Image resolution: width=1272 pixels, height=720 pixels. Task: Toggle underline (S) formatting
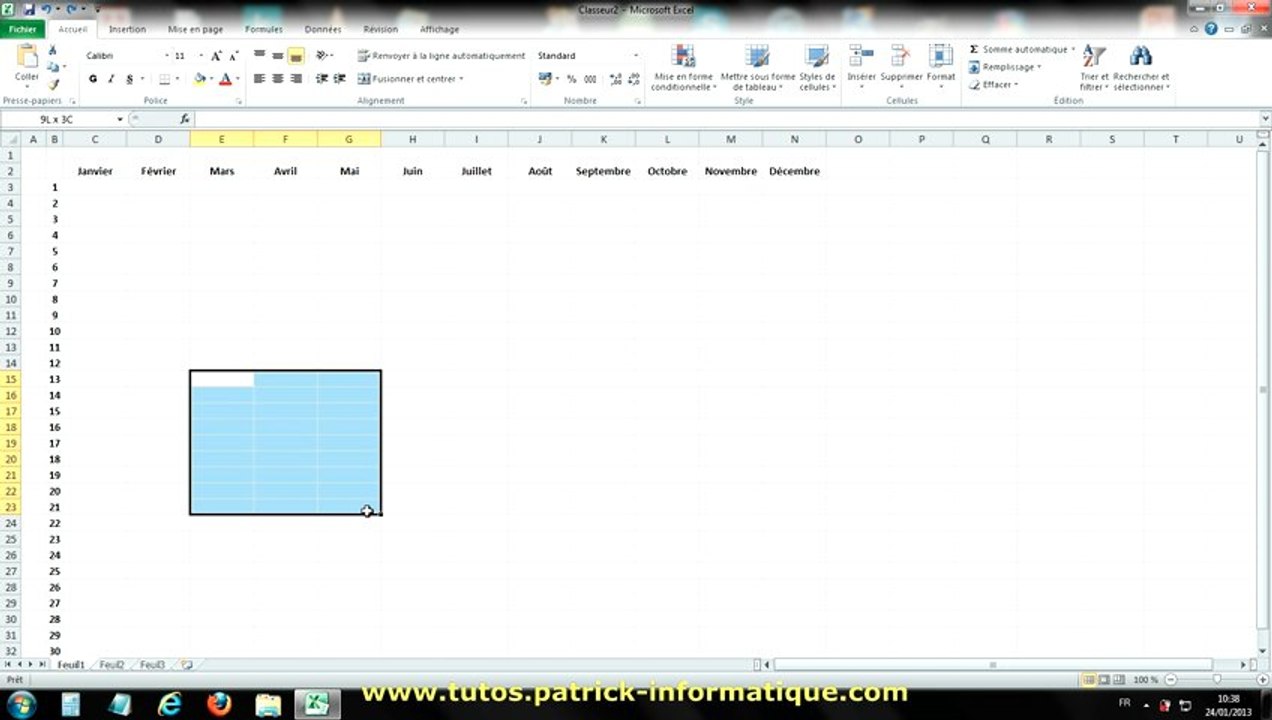pyautogui.click(x=130, y=79)
